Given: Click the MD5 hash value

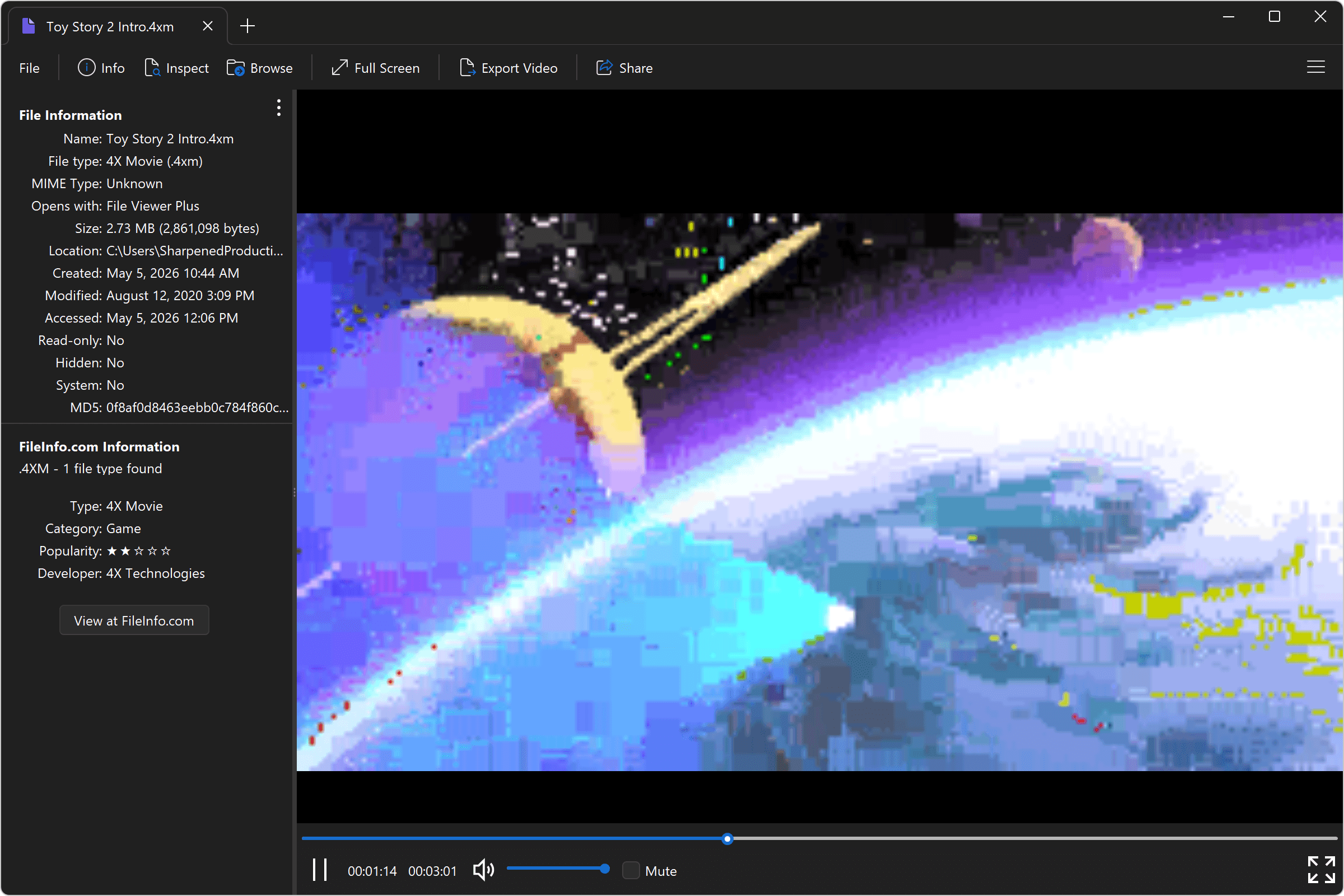Looking at the screenshot, I should (197, 408).
